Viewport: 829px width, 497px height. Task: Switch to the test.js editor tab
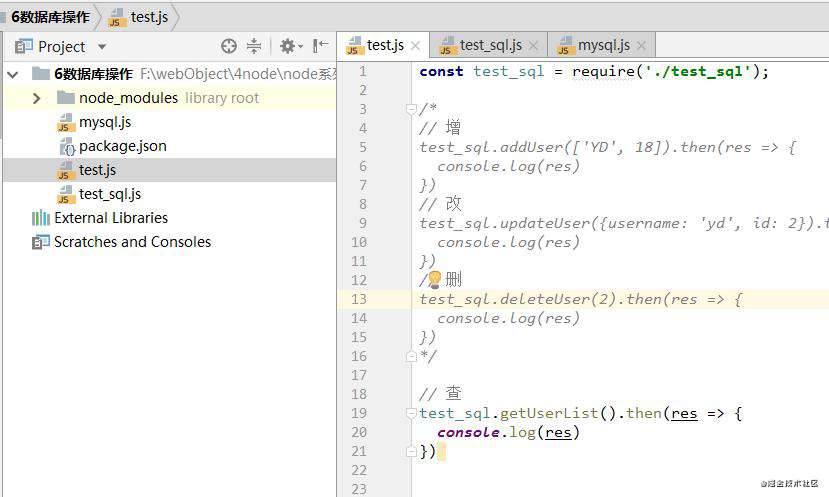[385, 45]
